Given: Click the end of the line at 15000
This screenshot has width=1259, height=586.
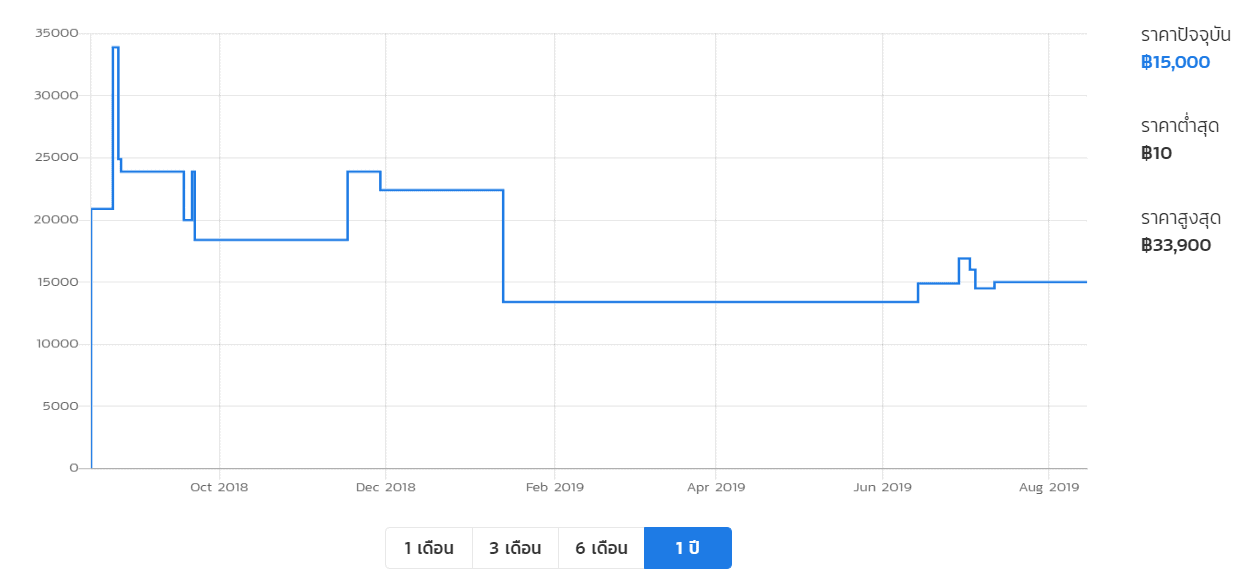Looking at the screenshot, I should [x=1085, y=282].
